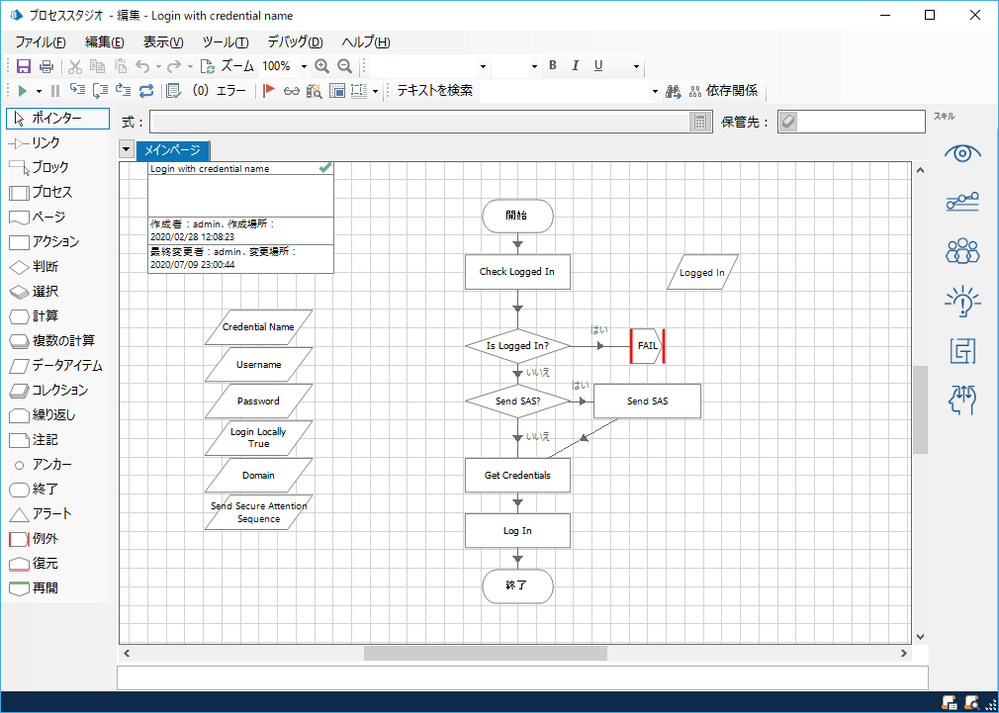The height and width of the screenshot is (713, 999).
Task: Click the refresh page icon beside ズーム
Action: pyautogui.click(x=208, y=66)
